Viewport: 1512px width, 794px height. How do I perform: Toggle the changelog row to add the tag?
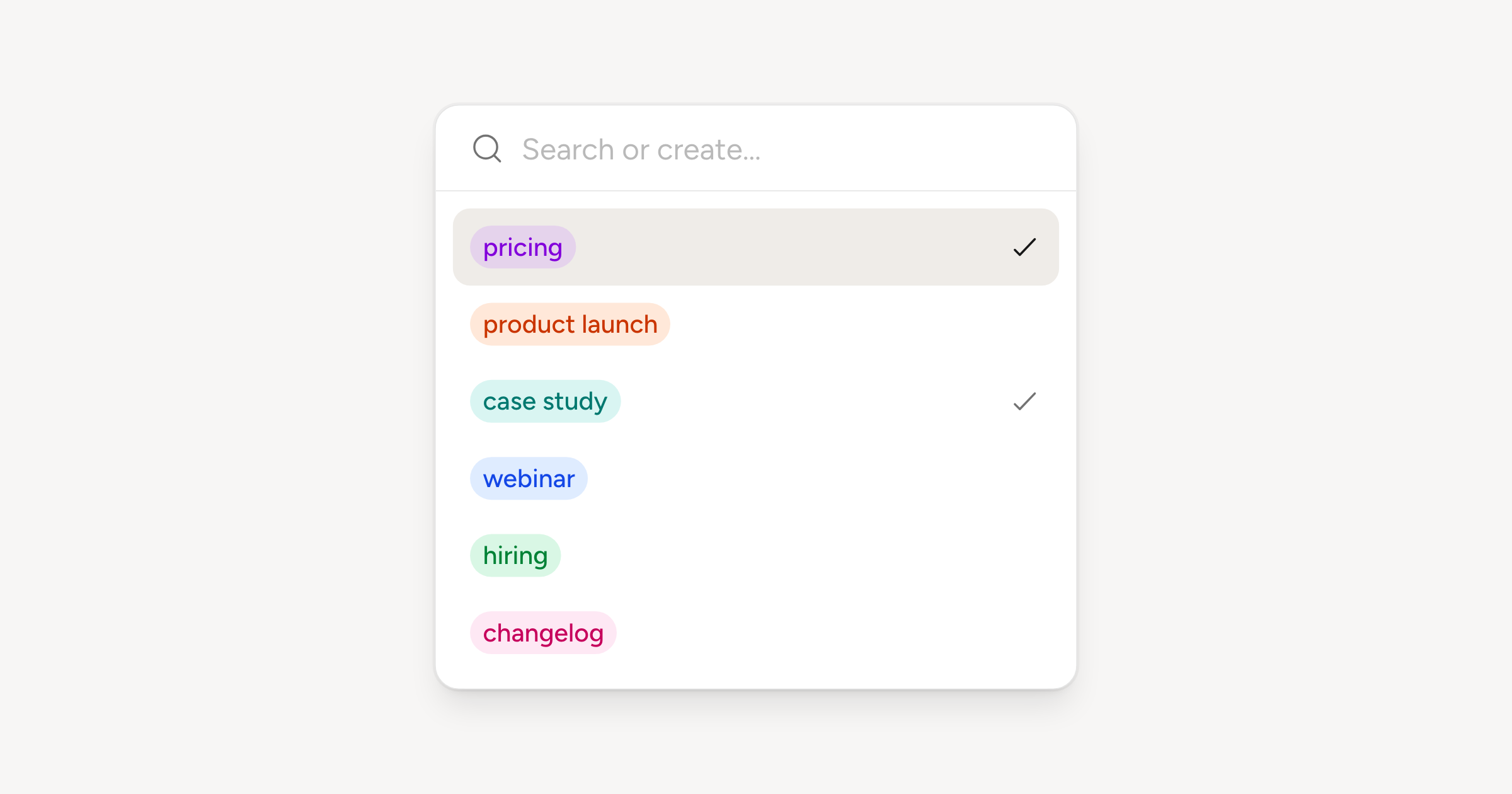[x=756, y=633]
